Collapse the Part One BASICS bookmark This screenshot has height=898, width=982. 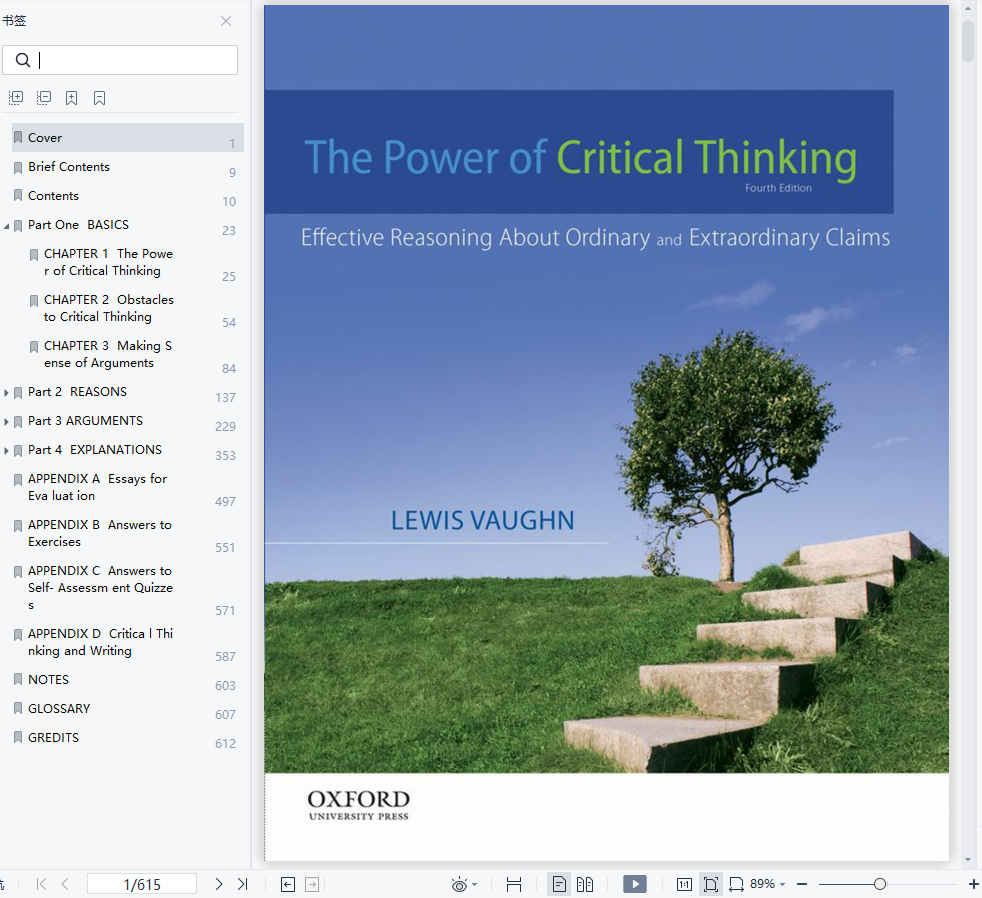6,225
